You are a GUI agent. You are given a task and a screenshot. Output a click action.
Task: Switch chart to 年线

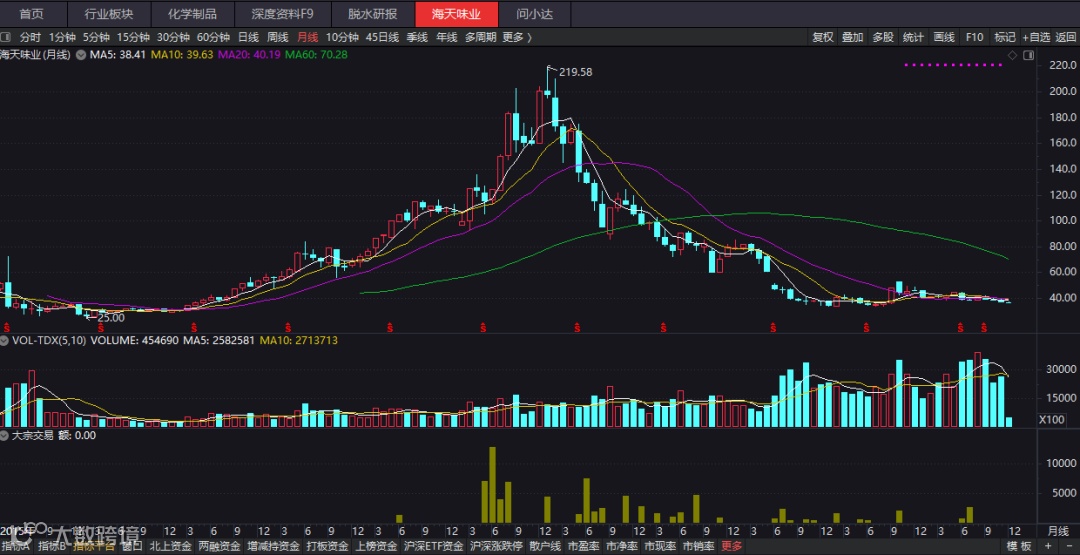(x=446, y=37)
